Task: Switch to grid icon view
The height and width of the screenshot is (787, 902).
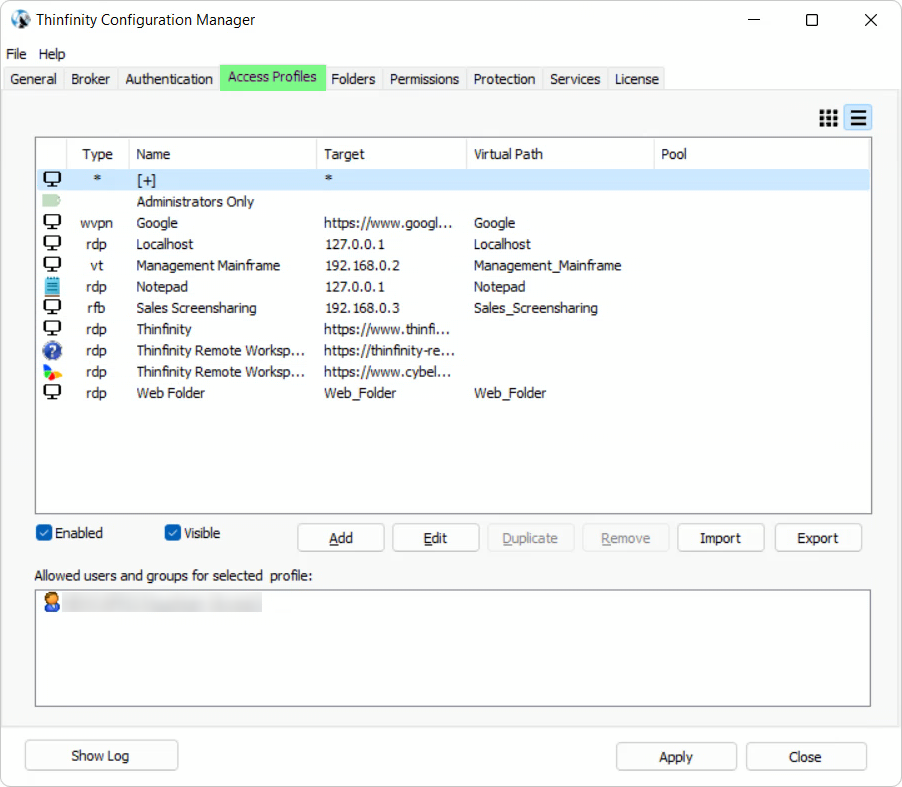Action: coord(828,118)
